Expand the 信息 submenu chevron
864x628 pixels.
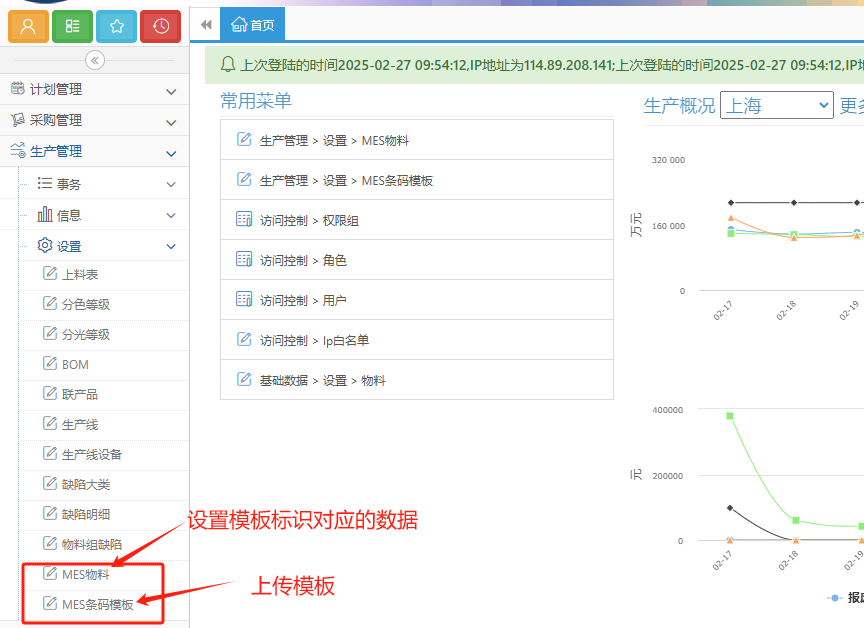(x=171, y=215)
